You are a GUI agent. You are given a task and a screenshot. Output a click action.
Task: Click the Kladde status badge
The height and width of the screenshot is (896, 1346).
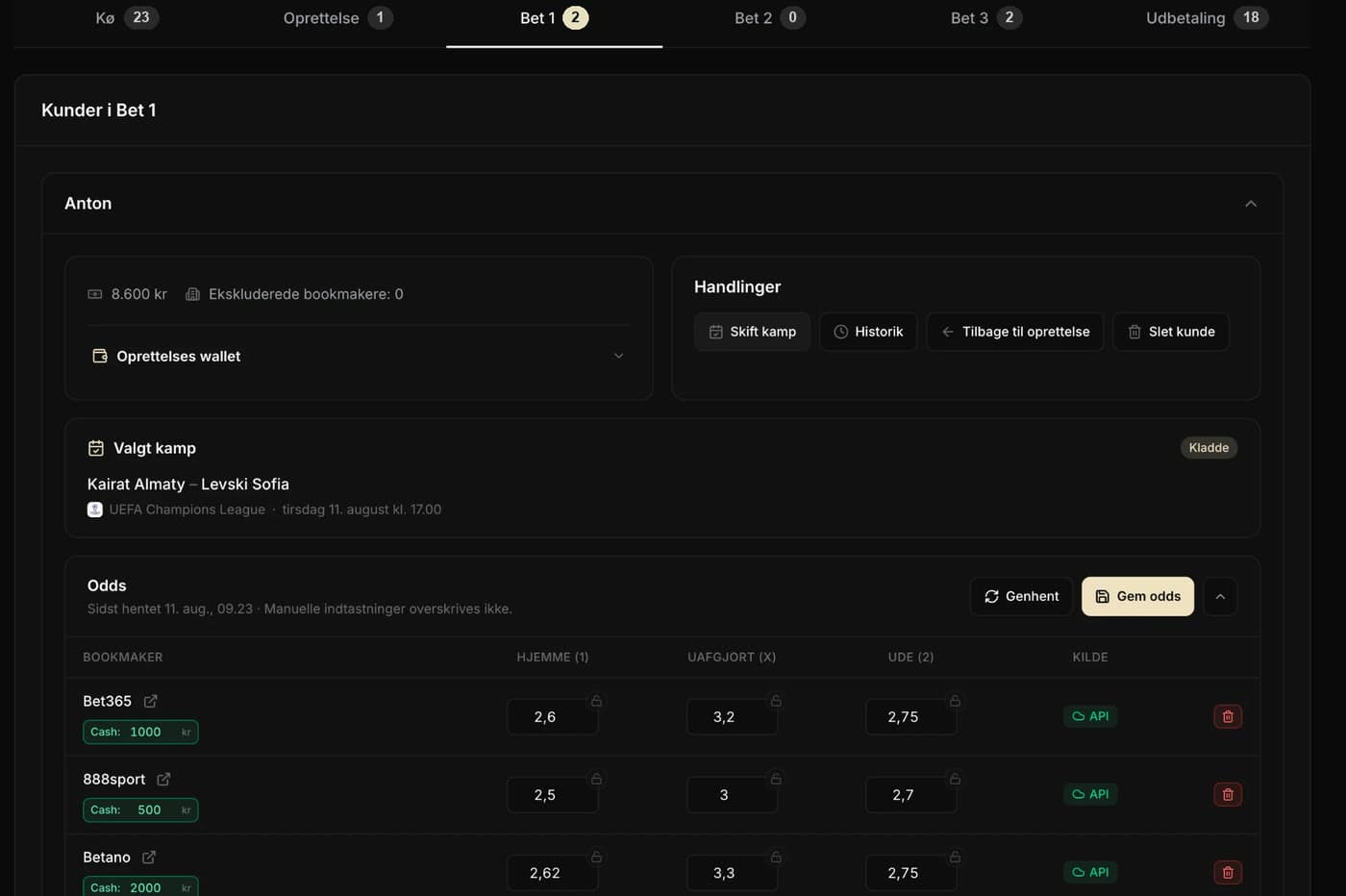(x=1209, y=448)
